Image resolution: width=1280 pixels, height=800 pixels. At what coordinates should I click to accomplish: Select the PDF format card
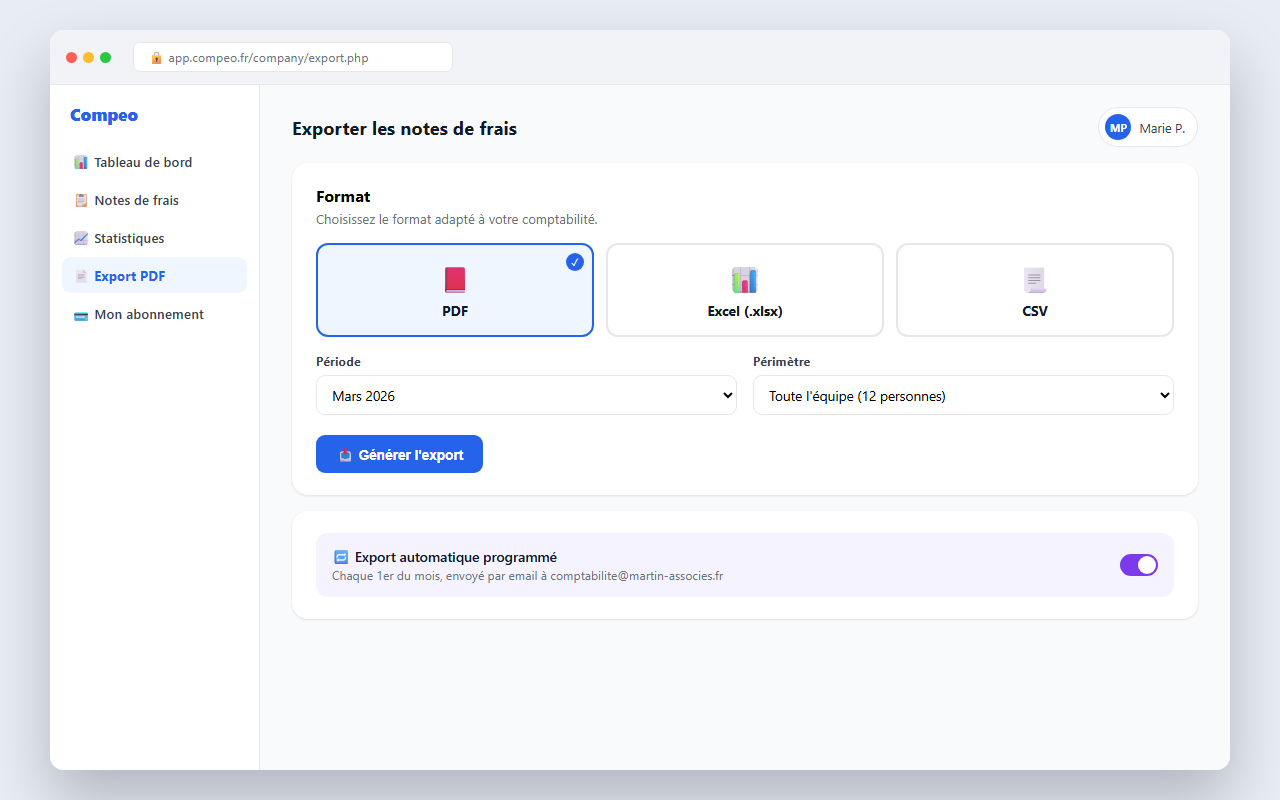(x=455, y=290)
